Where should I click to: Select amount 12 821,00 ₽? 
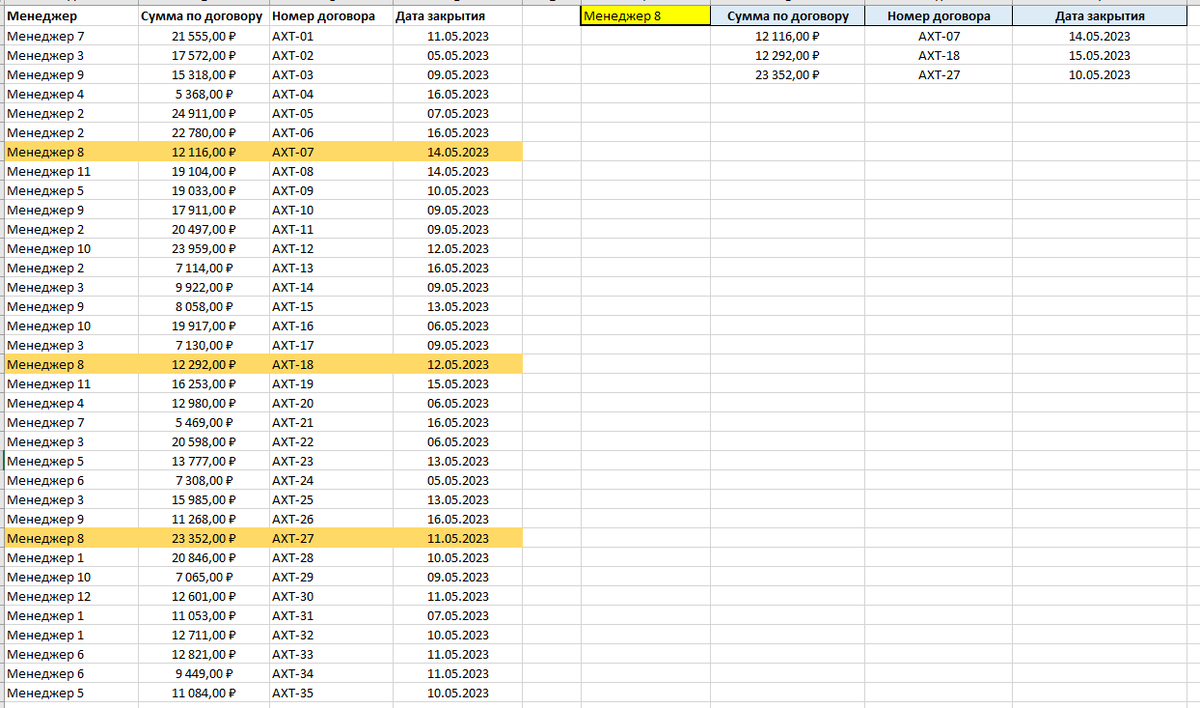(204, 655)
